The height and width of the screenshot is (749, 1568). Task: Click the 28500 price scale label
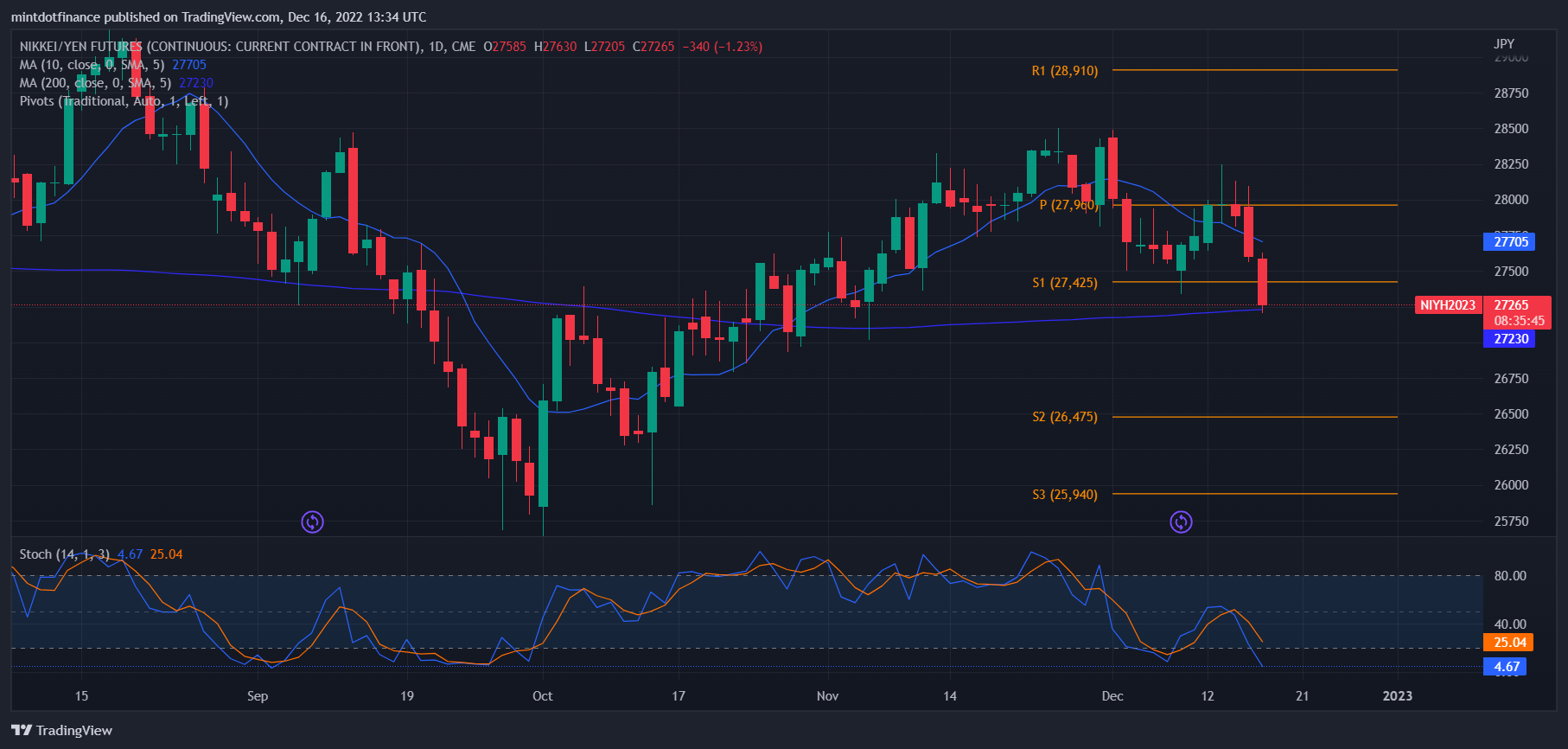pos(1511,129)
